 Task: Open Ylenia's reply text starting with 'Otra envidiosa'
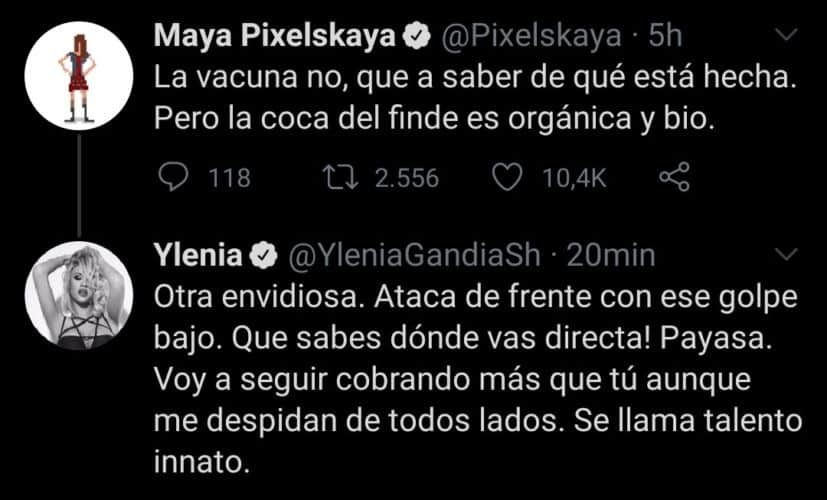(x=478, y=380)
